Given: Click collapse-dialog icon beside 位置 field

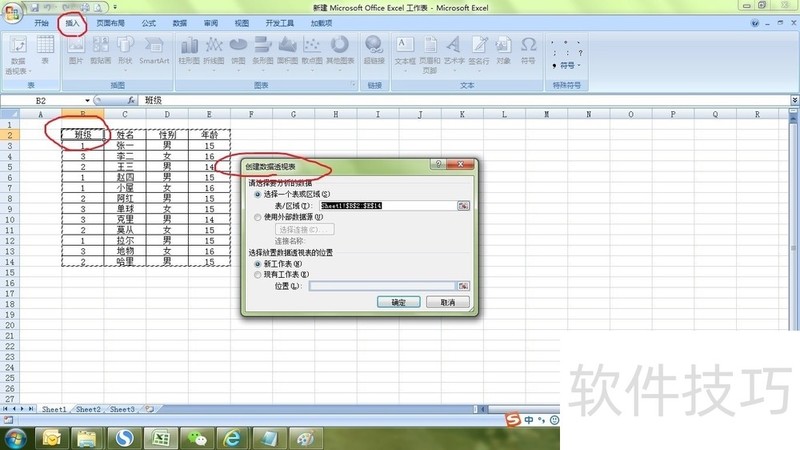Looking at the screenshot, I should [x=463, y=286].
